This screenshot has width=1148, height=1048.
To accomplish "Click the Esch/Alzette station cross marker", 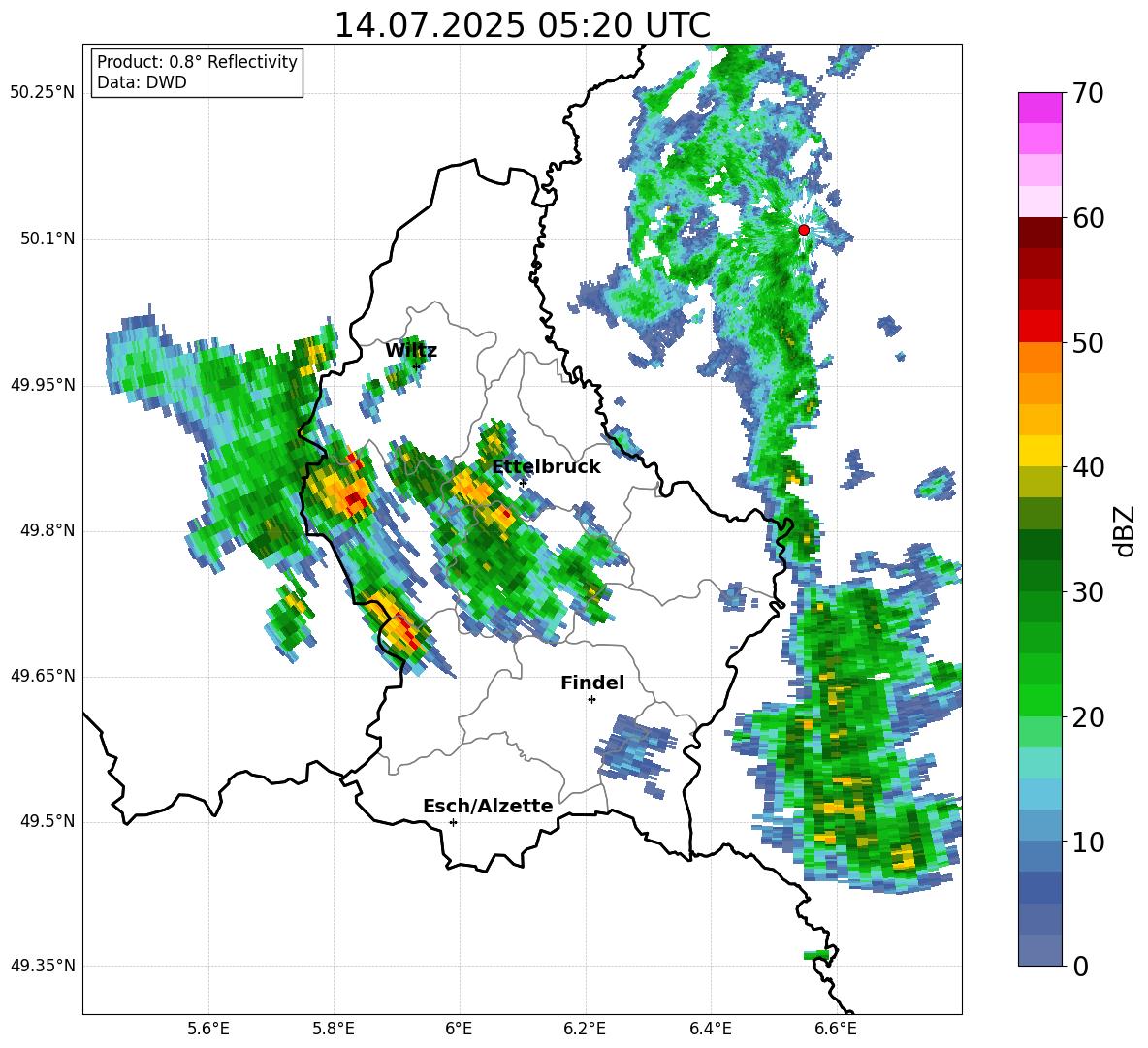I will pos(453,822).
